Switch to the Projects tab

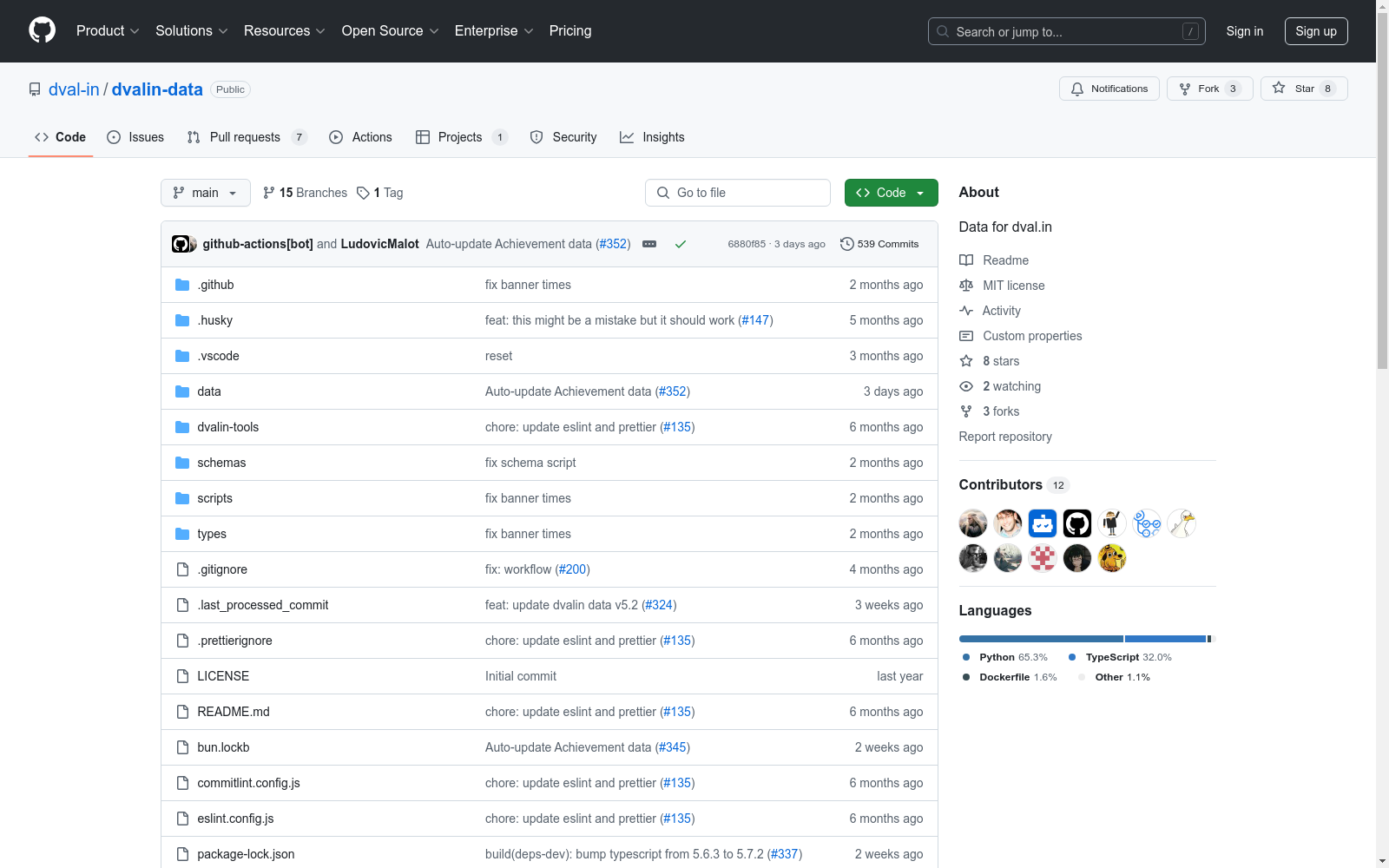coord(462,137)
